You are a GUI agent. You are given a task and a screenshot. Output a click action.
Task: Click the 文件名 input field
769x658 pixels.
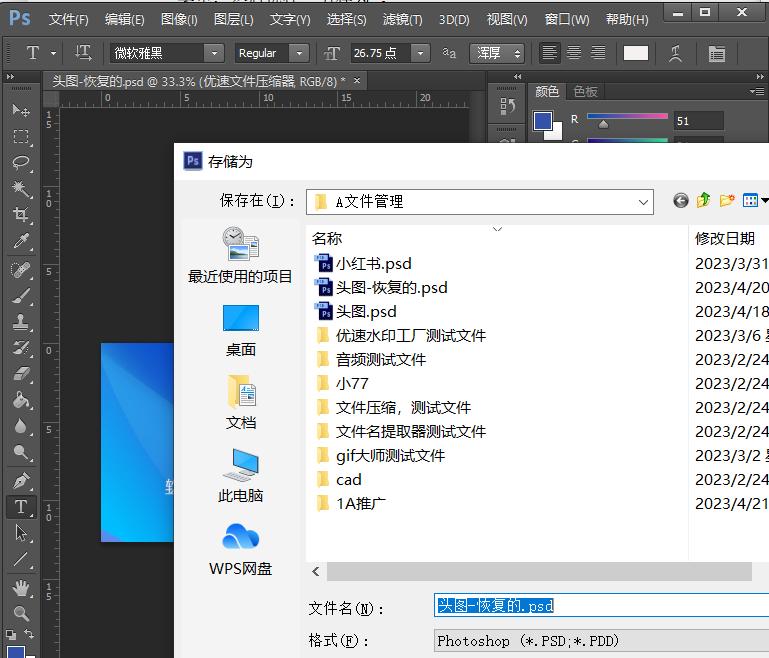[600, 606]
